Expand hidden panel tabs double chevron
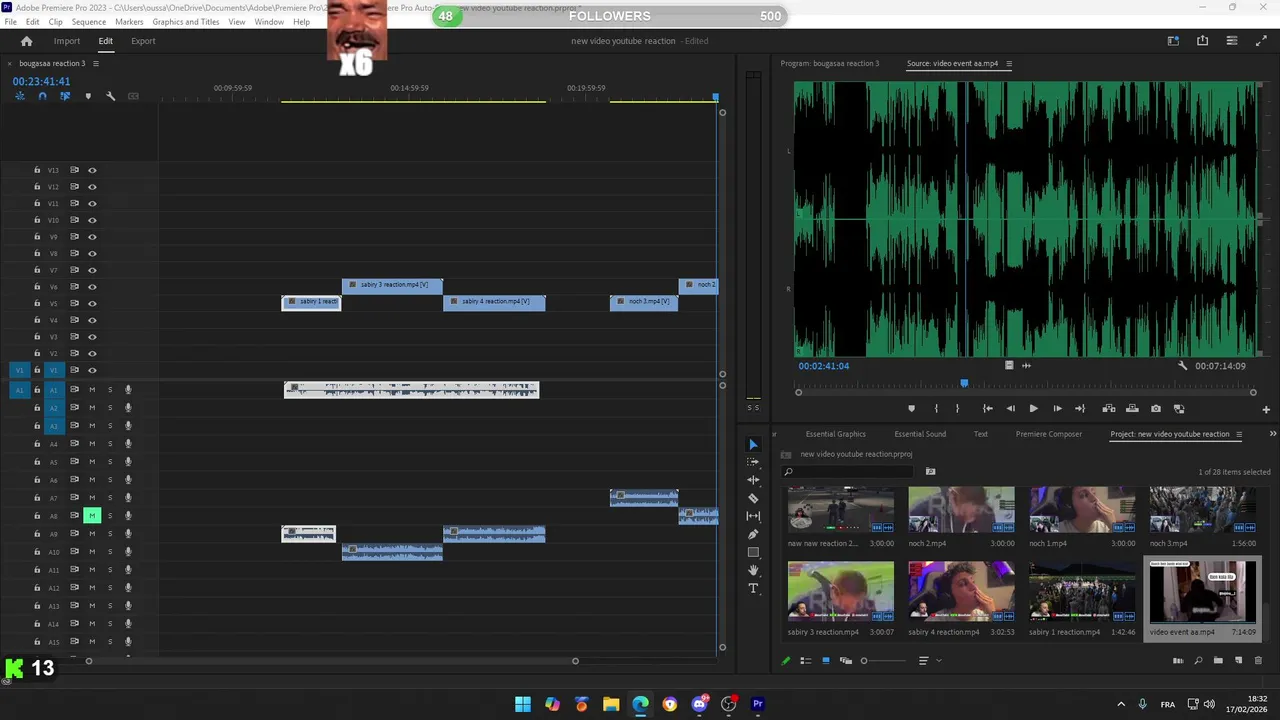Image resolution: width=1280 pixels, height=720 pixels. tap(1272, 434)
